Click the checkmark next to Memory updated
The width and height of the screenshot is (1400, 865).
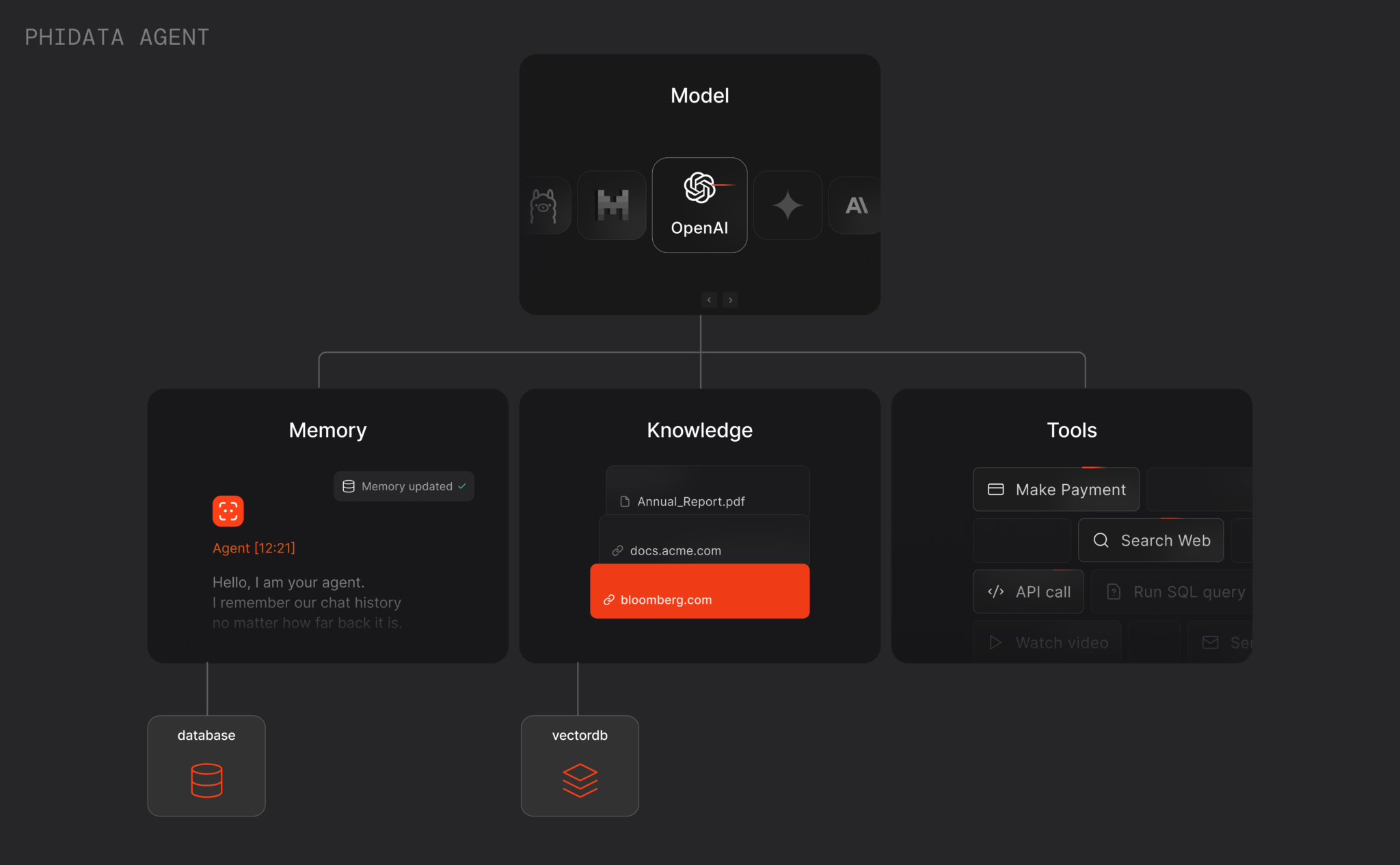[x=462, y=486]
